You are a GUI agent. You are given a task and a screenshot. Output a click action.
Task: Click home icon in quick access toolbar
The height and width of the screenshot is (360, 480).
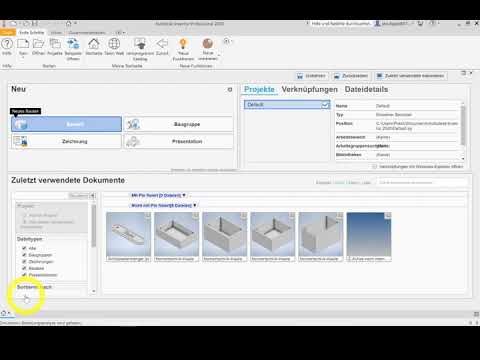pos(68,23)
